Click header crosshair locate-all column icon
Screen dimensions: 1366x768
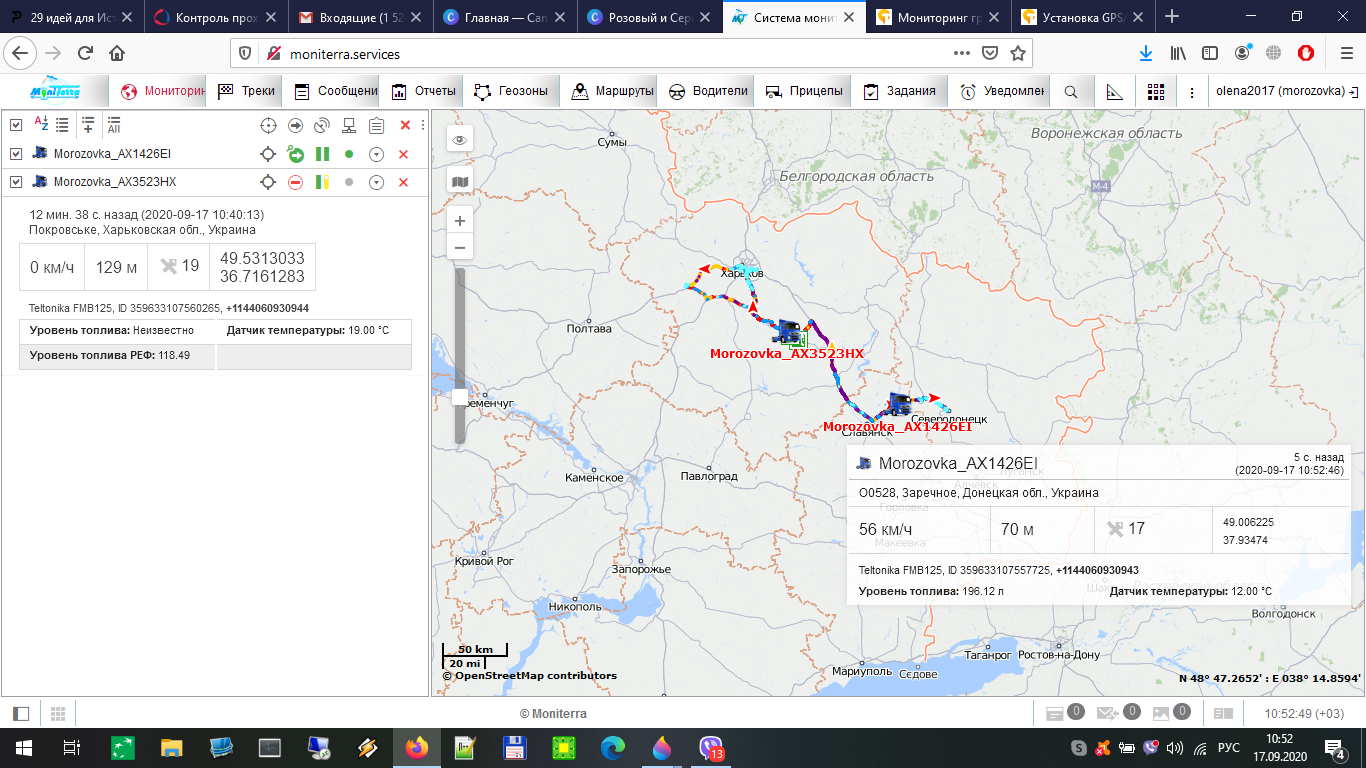268,125
